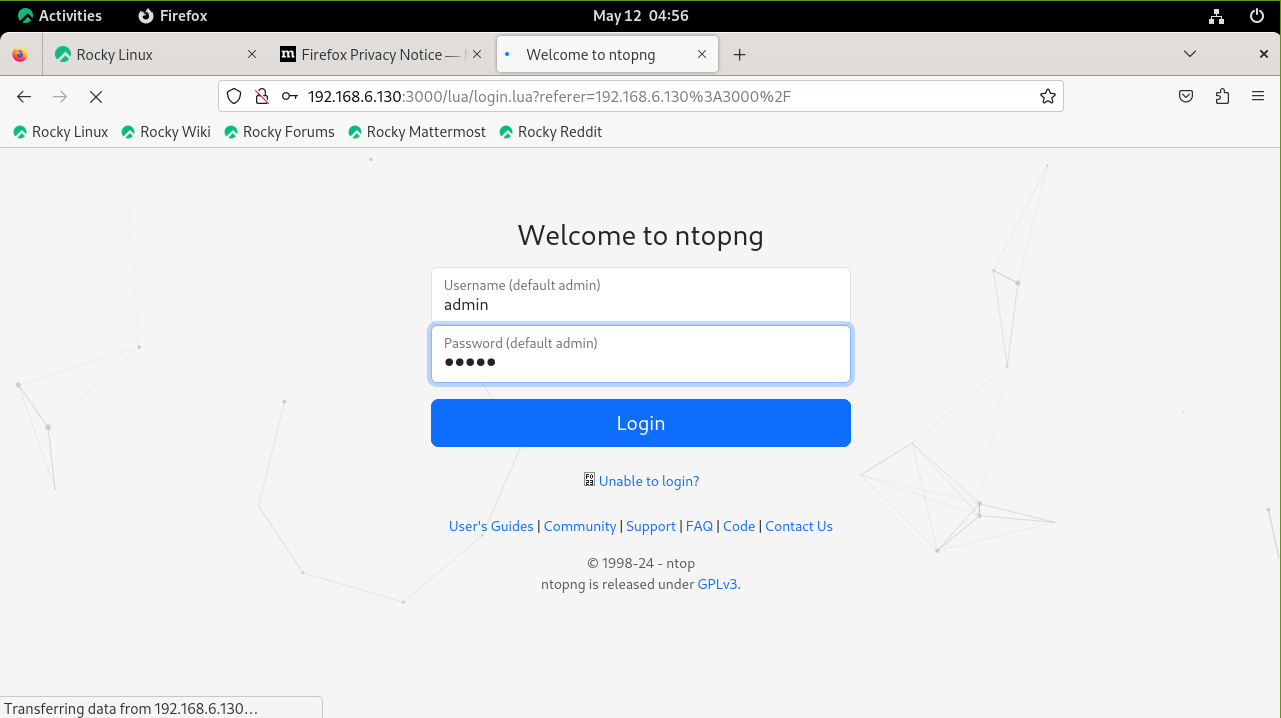Open the User's Guides link
This screenshot has width=1281, height=718.
click(x=491, y=526)
